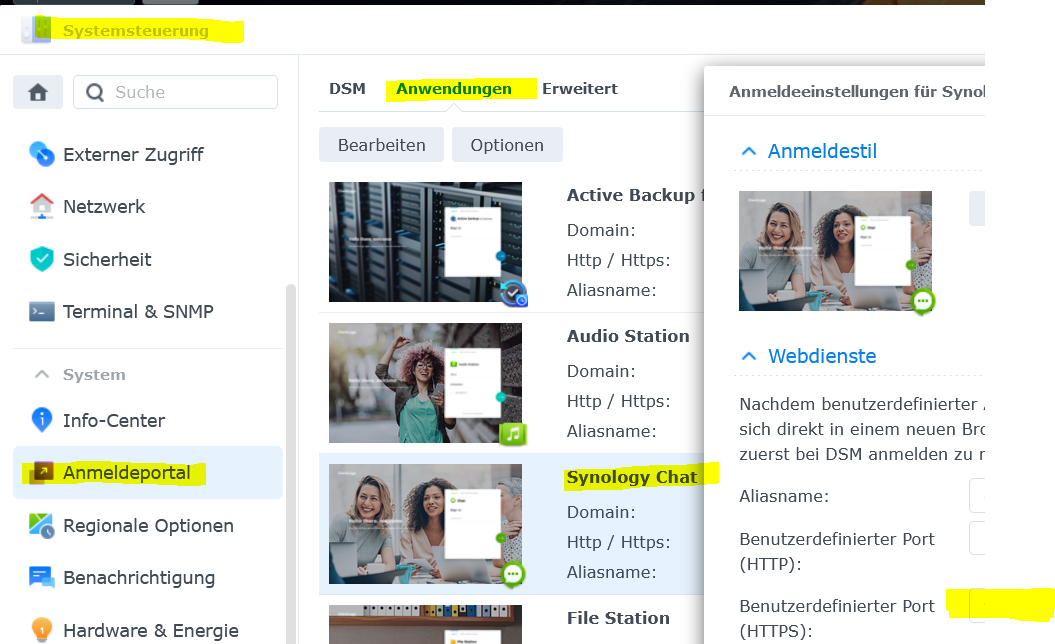Switch to the Anwendungen tab
The height and width of the screenshot is (644, 1055).
pyautogui.click(x=453, y=89)
